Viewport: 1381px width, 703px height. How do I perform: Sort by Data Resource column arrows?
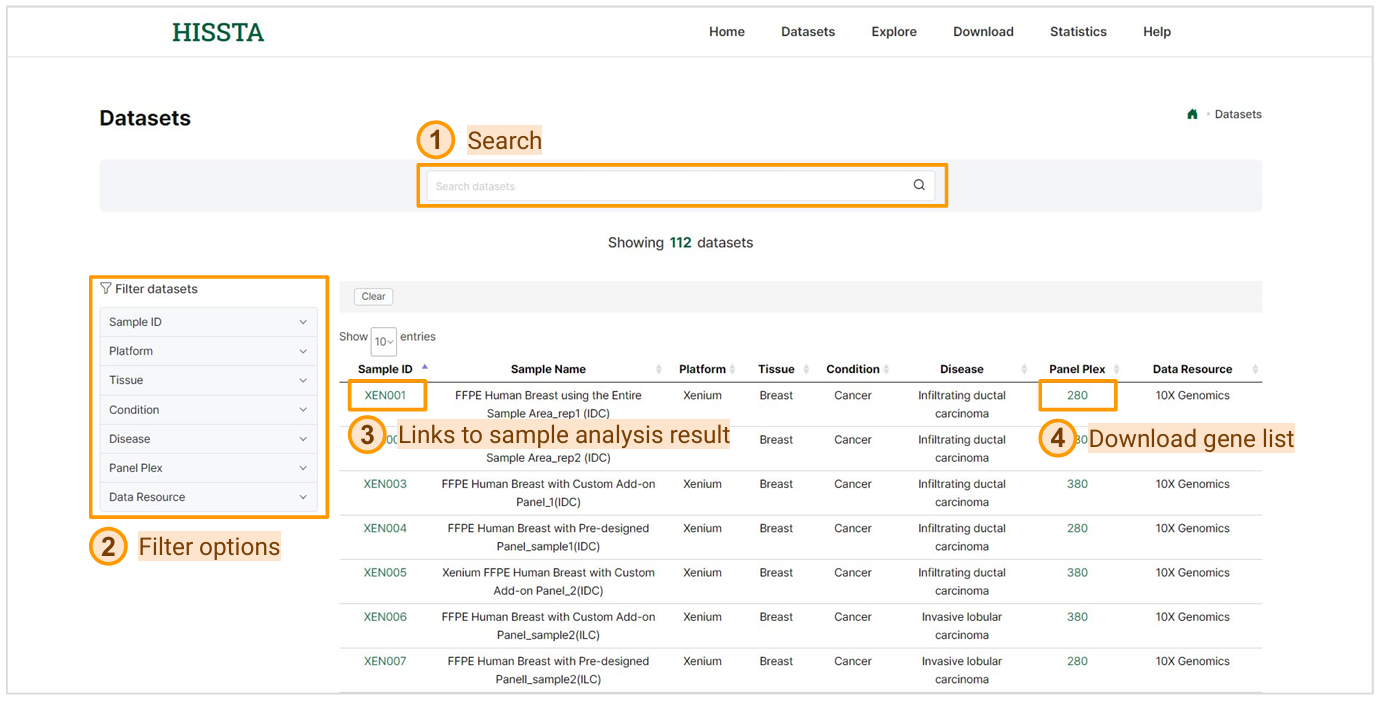[1255, 369]
